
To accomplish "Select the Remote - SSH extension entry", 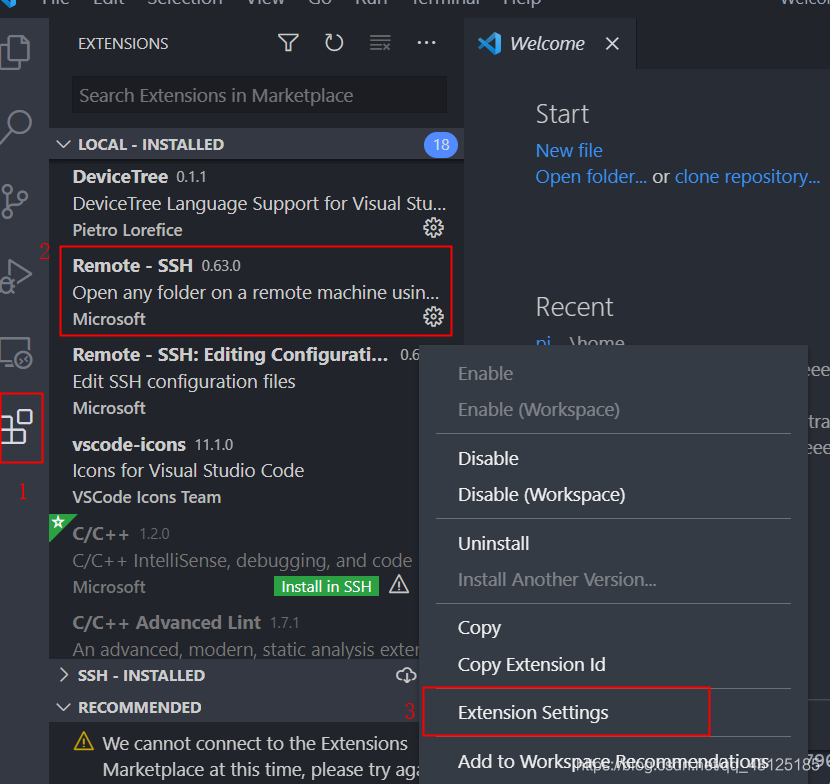I will 257,292.
